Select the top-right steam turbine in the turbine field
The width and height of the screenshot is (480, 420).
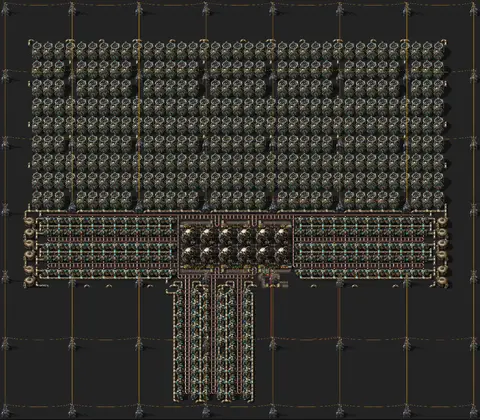tap(438, 50)
